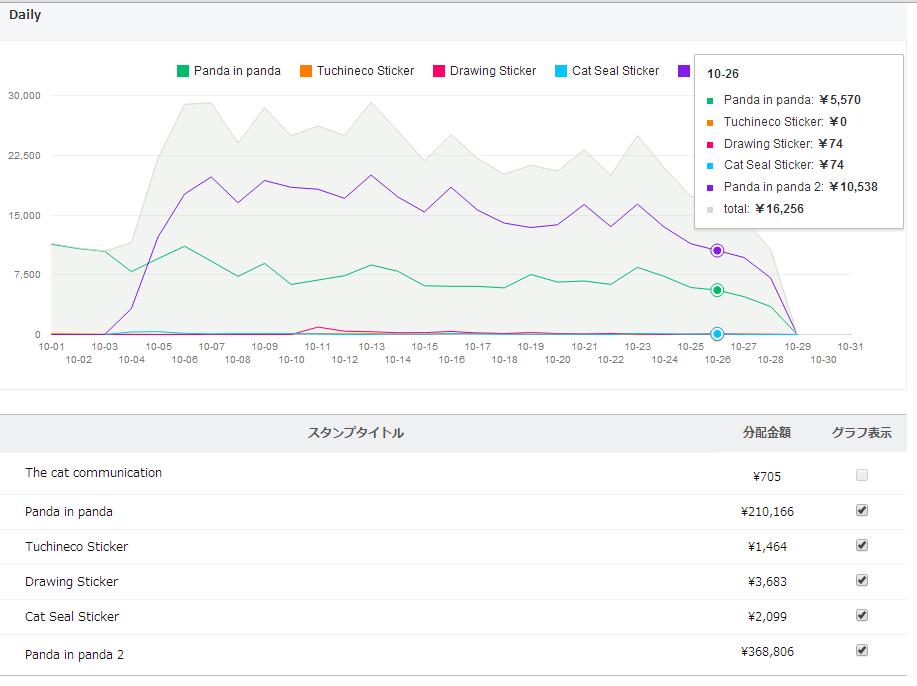Uncheck the Tuchineco Sticker graph checkbox

coord(862,546)
